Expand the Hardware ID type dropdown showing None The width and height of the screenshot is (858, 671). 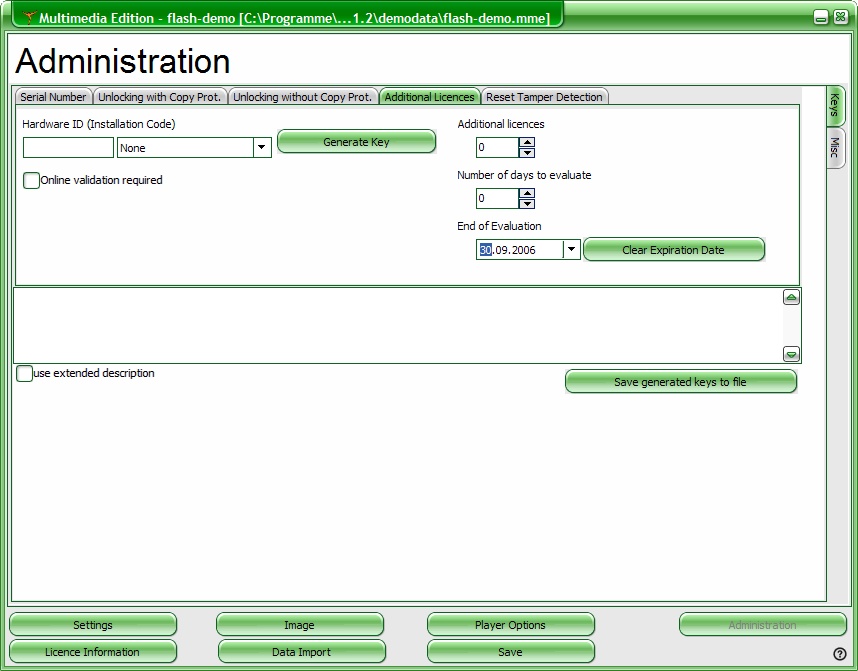tap(262, 148)
